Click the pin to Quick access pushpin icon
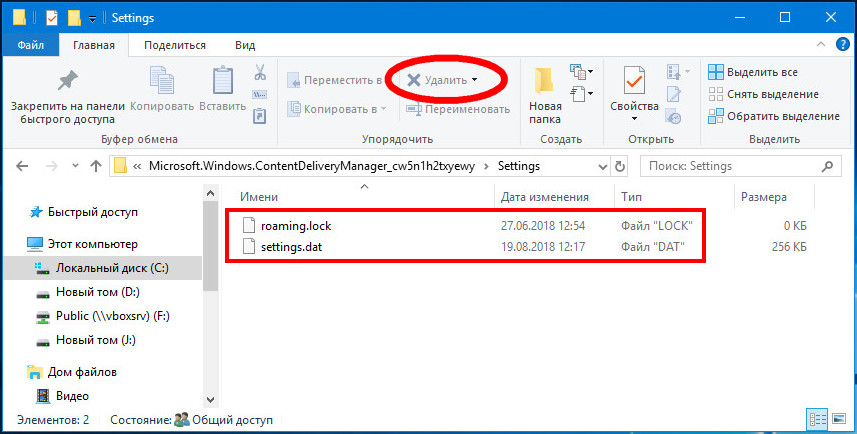 68,81
